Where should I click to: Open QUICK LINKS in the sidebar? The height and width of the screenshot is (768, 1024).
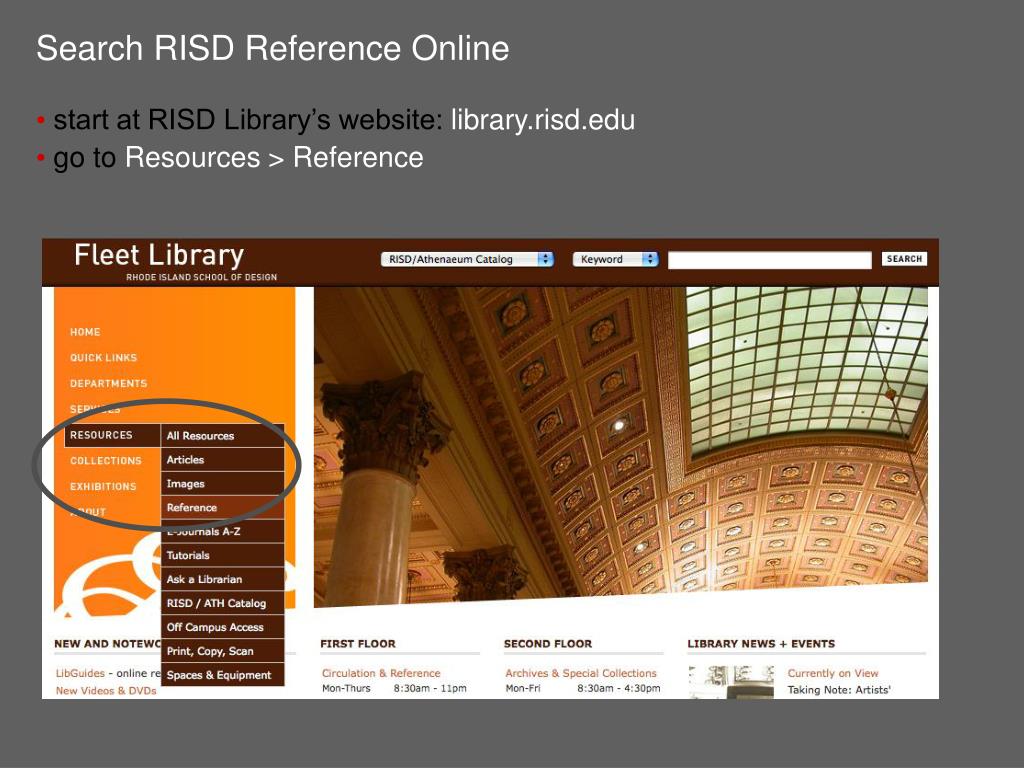click(103, 358)
